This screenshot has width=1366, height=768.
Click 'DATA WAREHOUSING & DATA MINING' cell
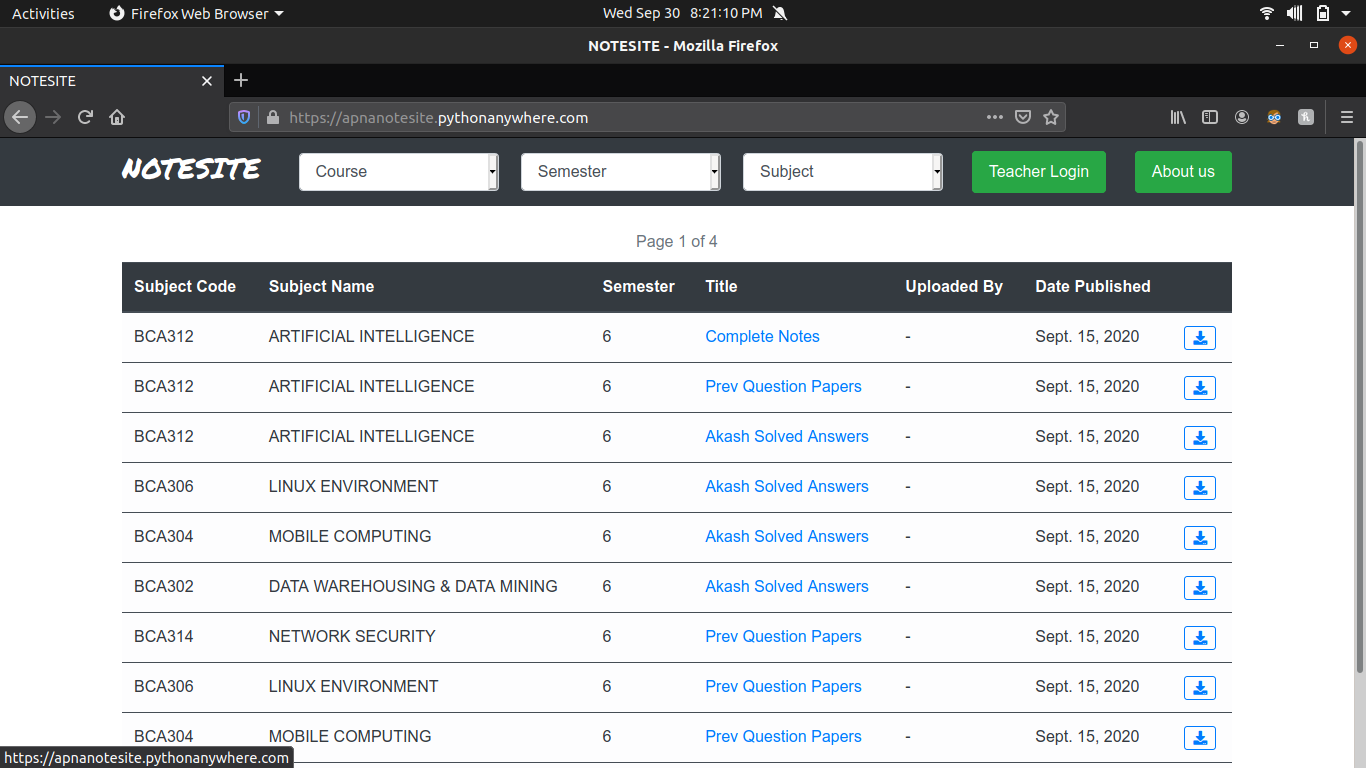413,586
